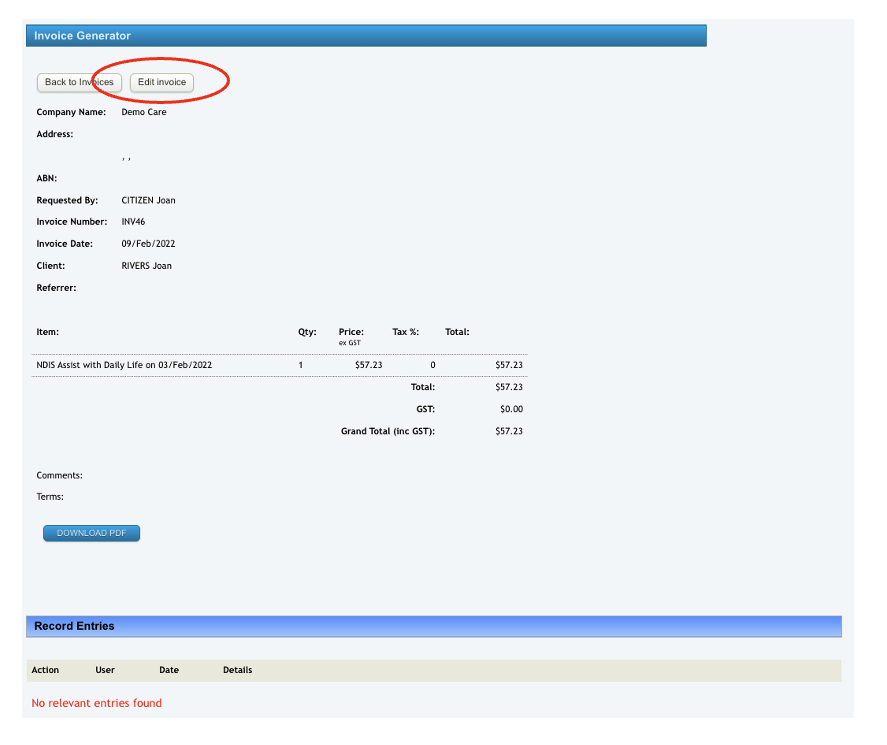Open the Edit invoice button
Image resolution: width=887 pixels, height=745 pixels.
point(162,82)
